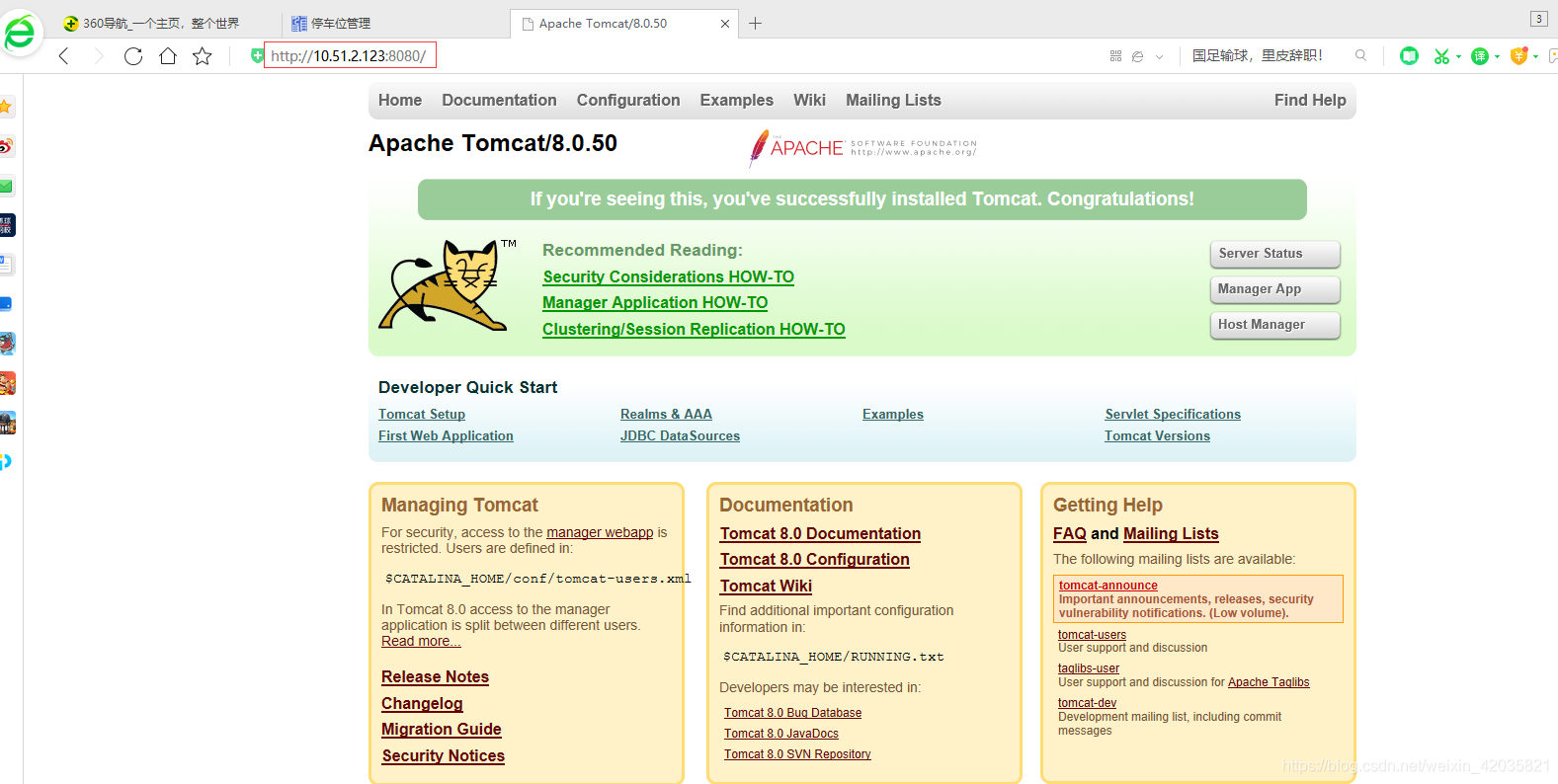Open the tomcat-announce mailing list link
This screenshot has width=1558, height=784.
coord(1108,586)
